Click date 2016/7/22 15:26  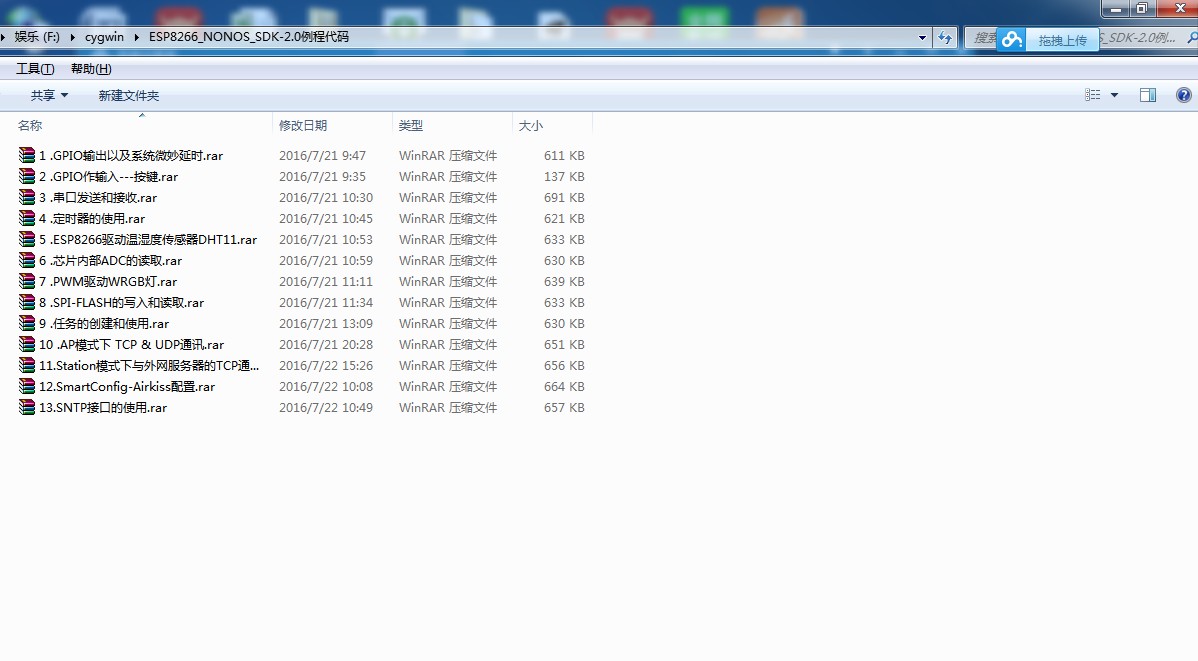click(326, 365)
